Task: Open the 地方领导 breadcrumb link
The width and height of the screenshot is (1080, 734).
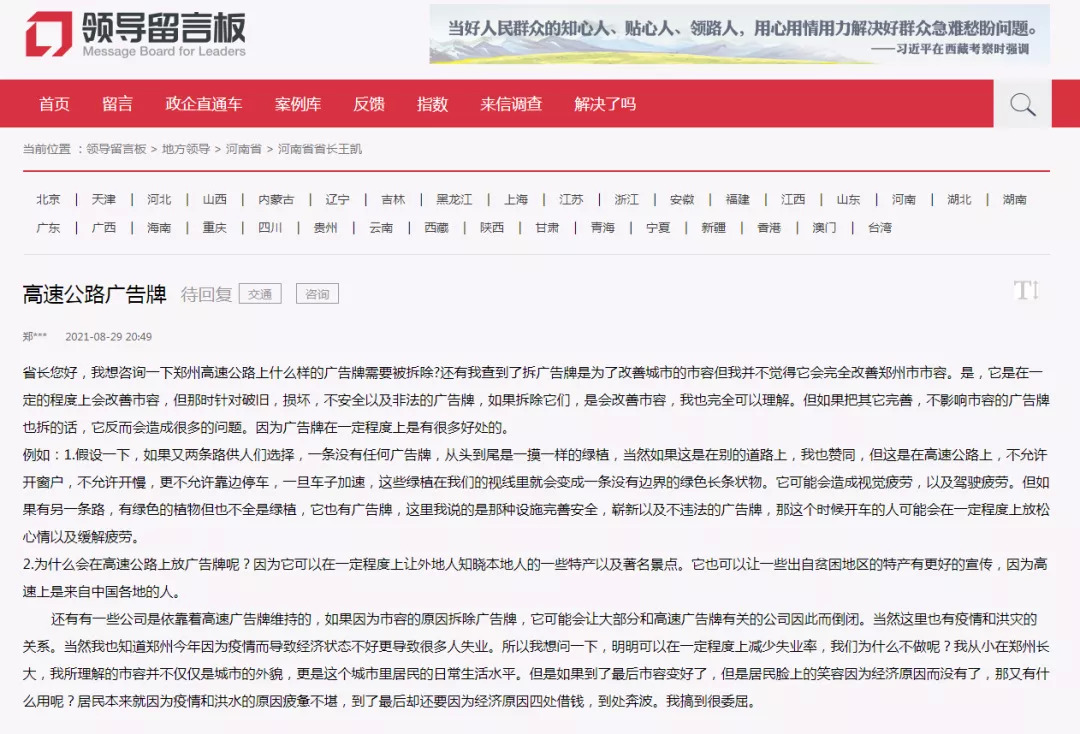Action: [186, 149]
